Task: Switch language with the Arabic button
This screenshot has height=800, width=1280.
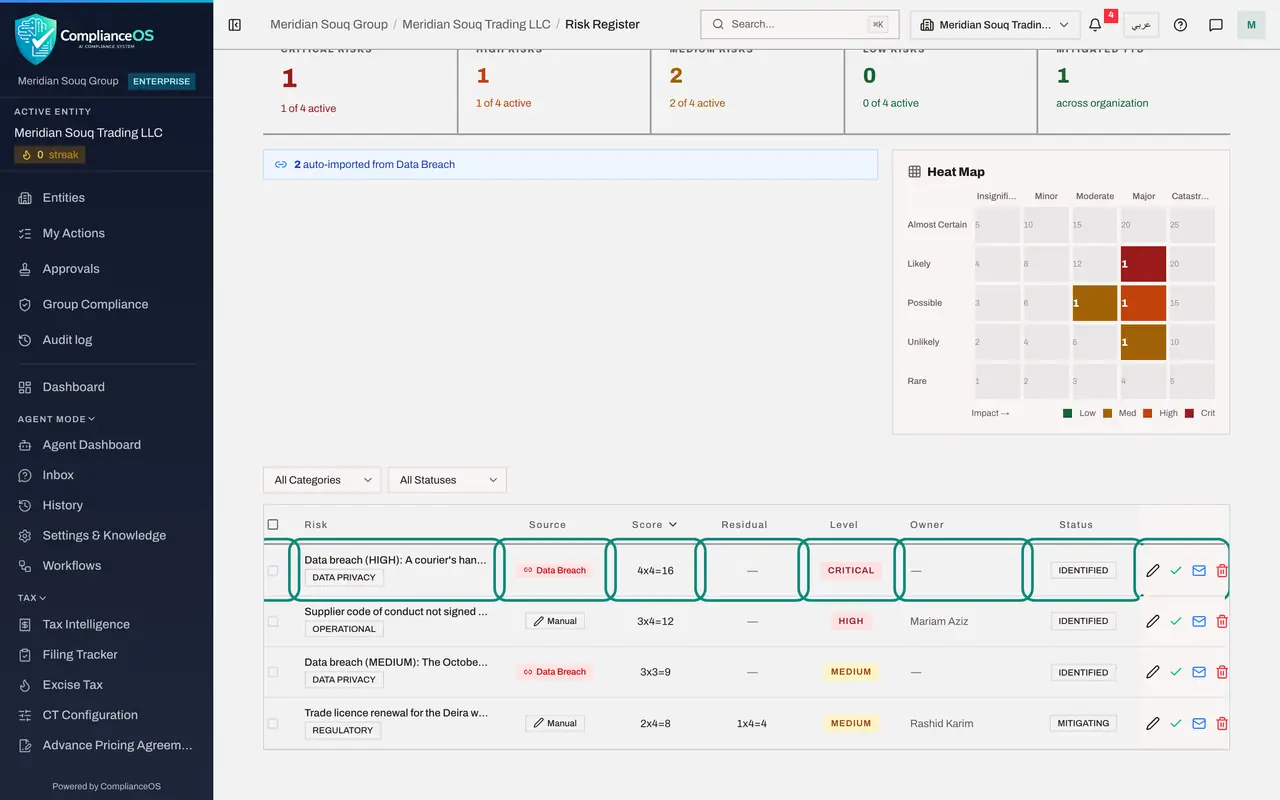Action: (x=1141, y=25)
